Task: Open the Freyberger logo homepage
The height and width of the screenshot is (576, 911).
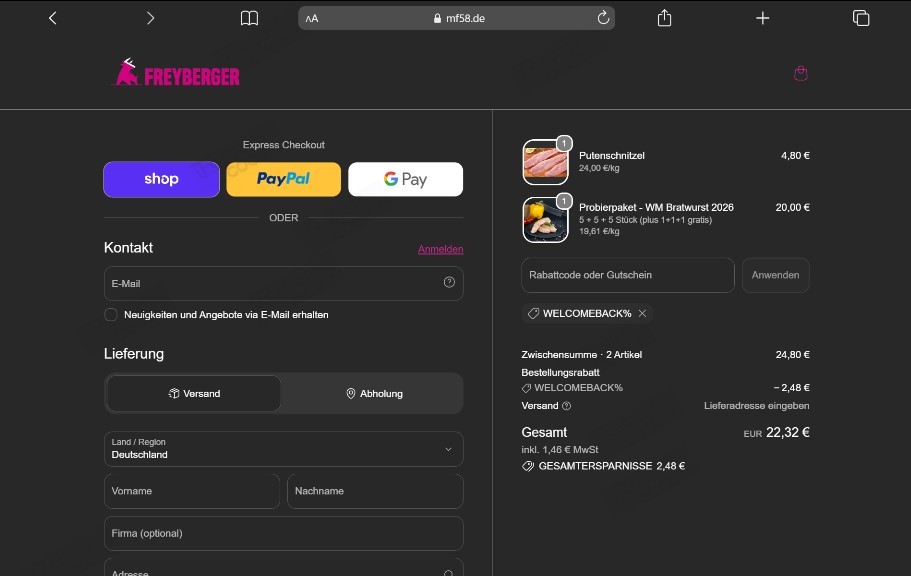Action: click(177, 73)
